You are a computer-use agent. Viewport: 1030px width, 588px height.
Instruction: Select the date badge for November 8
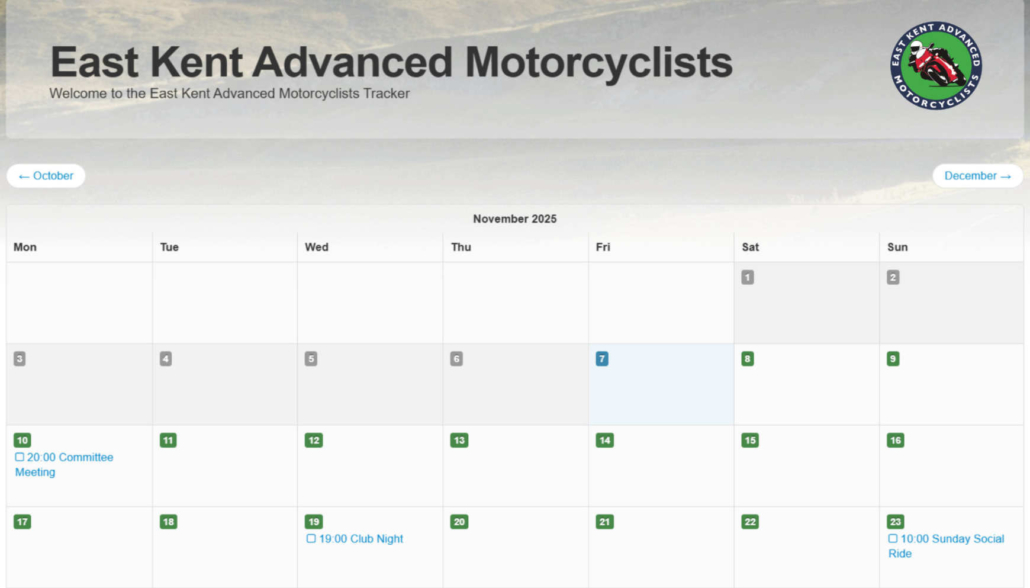(748, 359)
